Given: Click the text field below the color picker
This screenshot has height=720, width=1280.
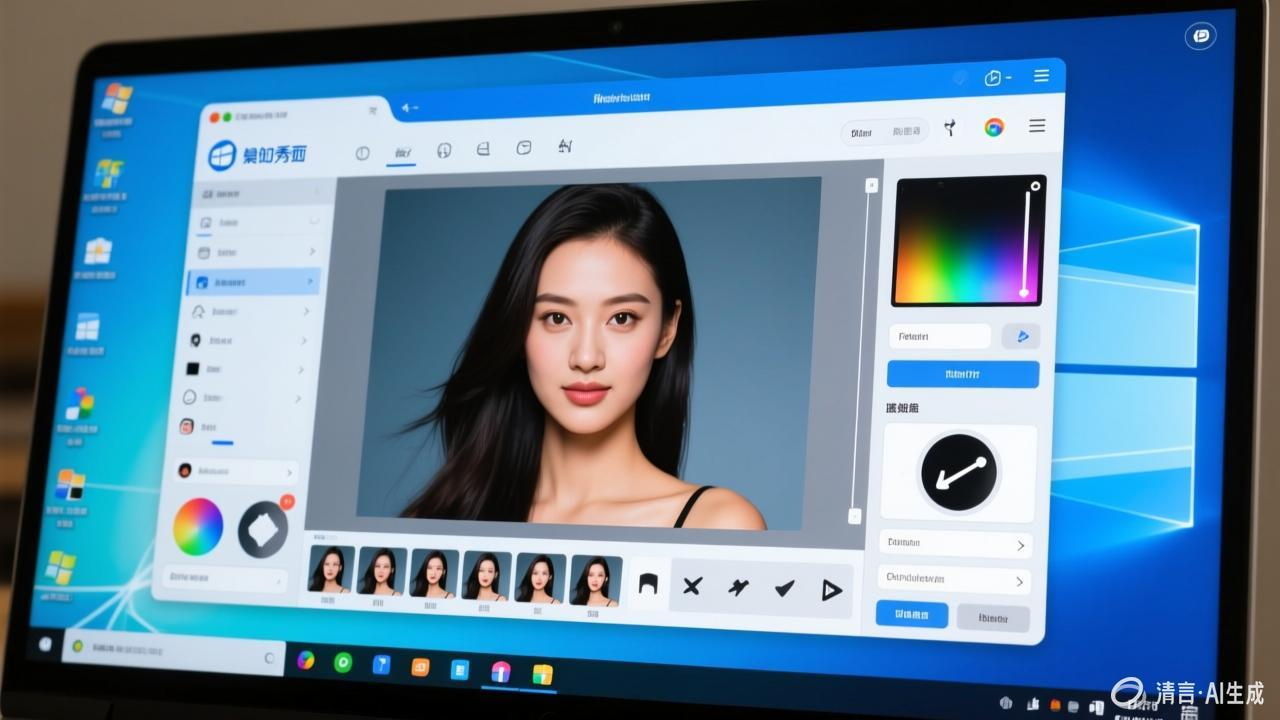Looking at the screenshot, I should (940, 337).
